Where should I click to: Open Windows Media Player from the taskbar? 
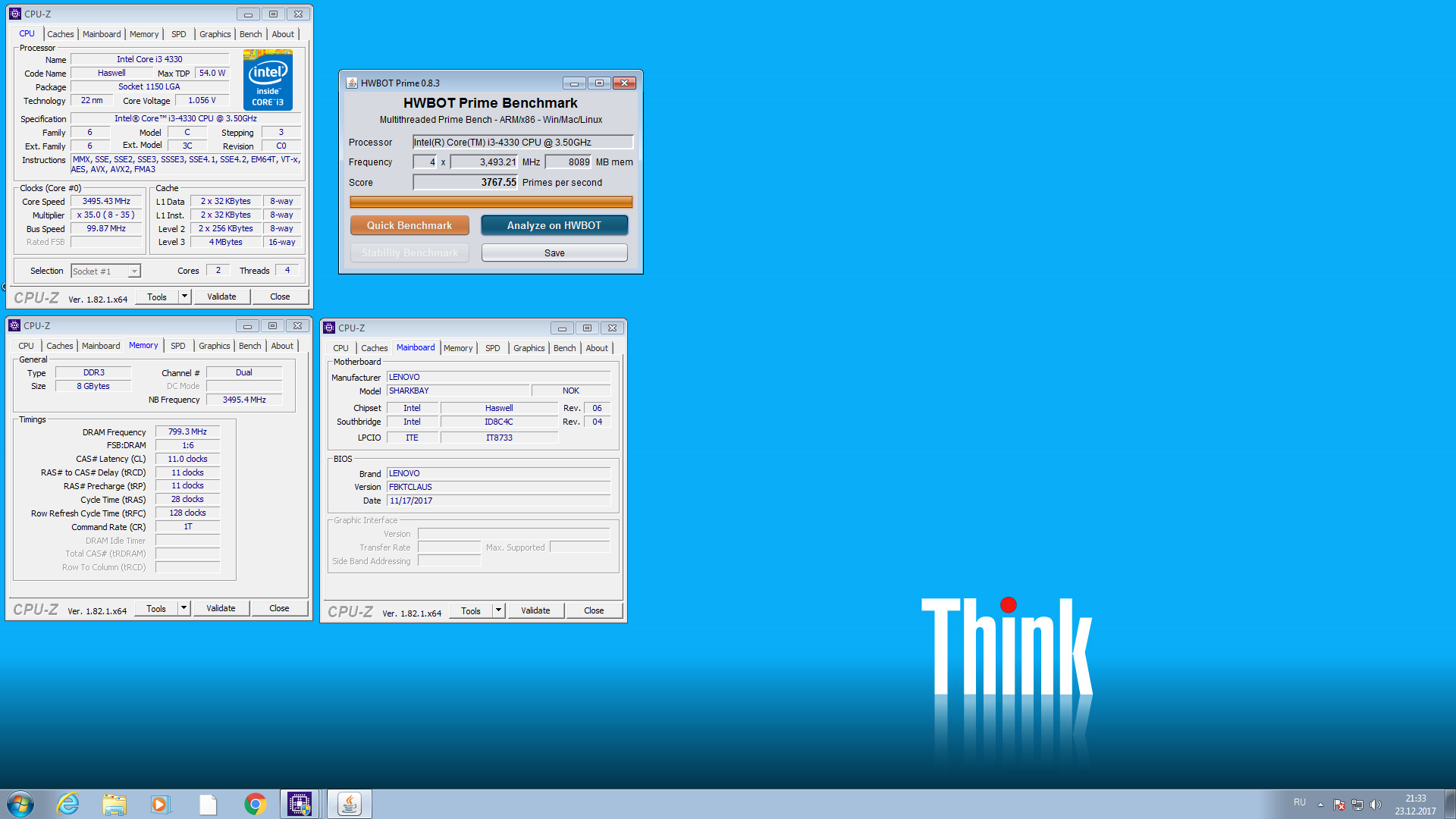161,804
